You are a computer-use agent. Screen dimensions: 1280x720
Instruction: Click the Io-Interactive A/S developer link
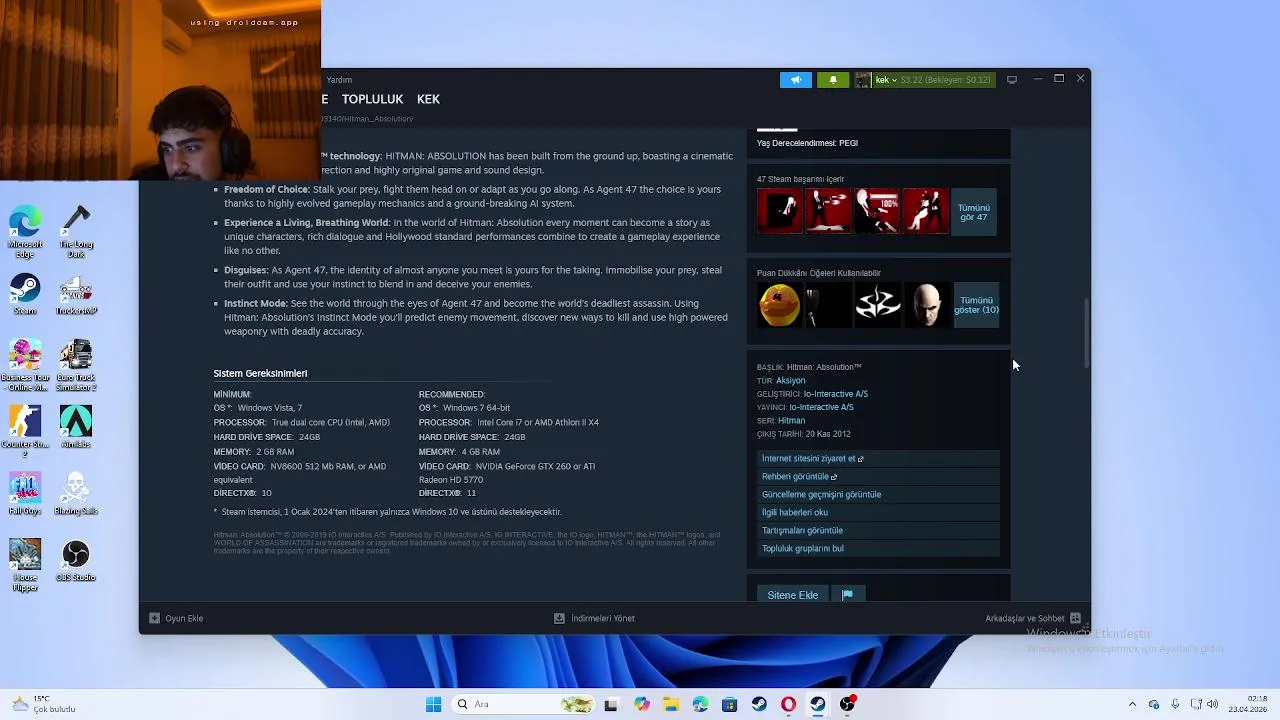tap(835, 394)
